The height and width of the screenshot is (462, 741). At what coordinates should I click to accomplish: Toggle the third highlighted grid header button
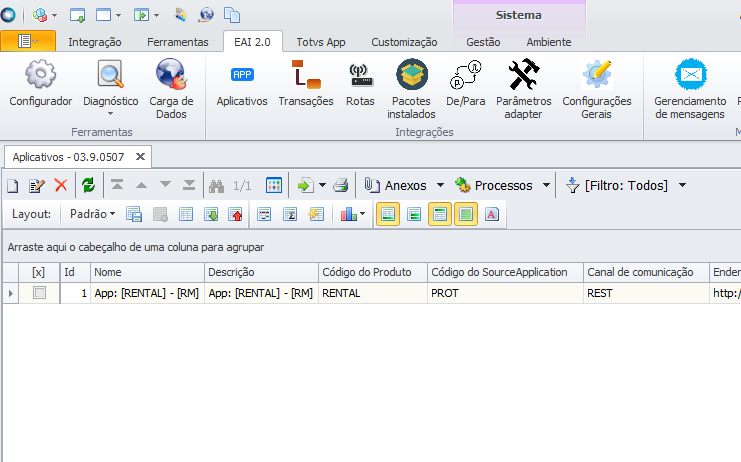click(x=440, y=214)
